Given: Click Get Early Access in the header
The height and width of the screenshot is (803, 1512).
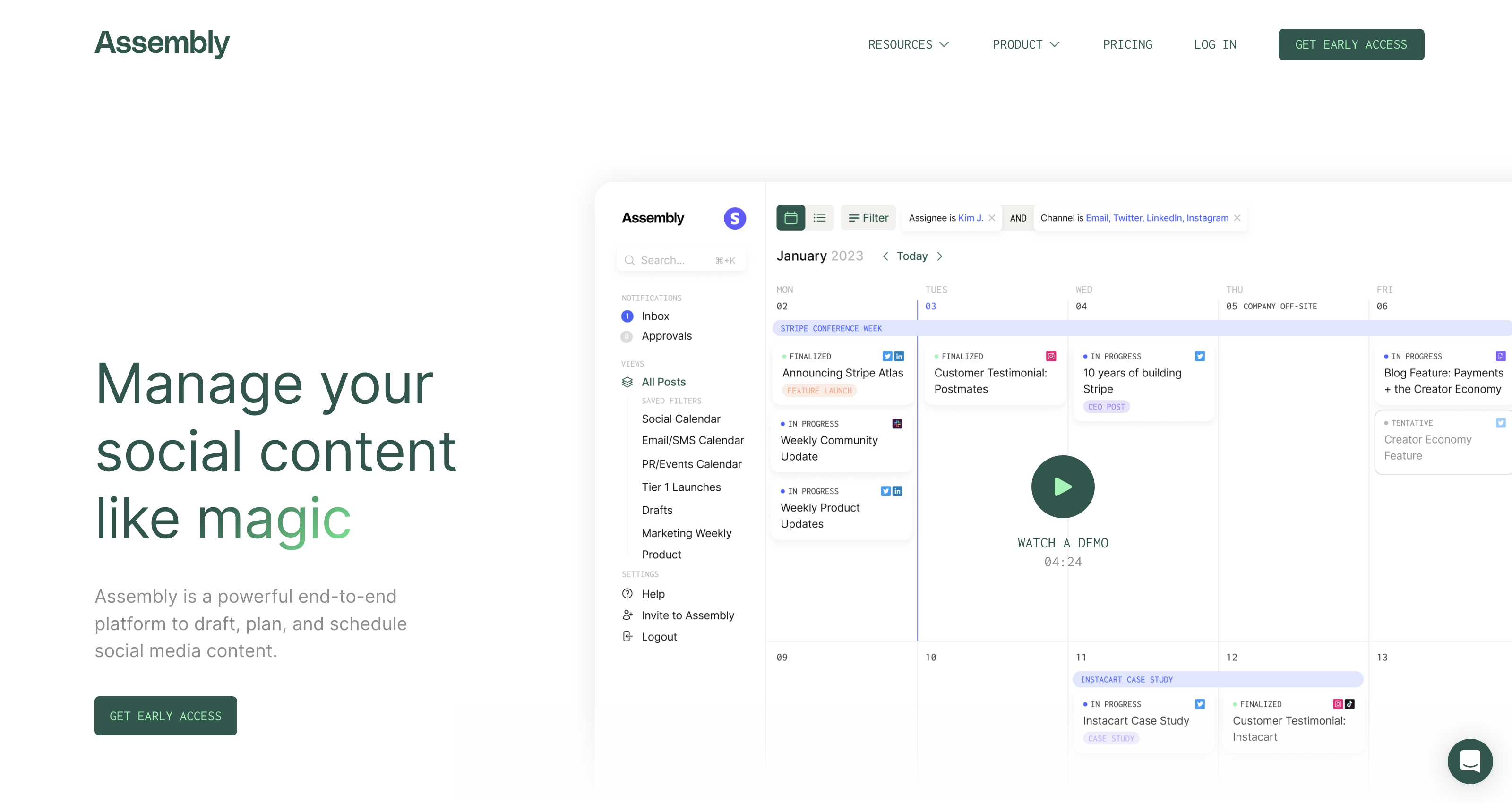Looking at the screenshot, I should (1351, 44).
